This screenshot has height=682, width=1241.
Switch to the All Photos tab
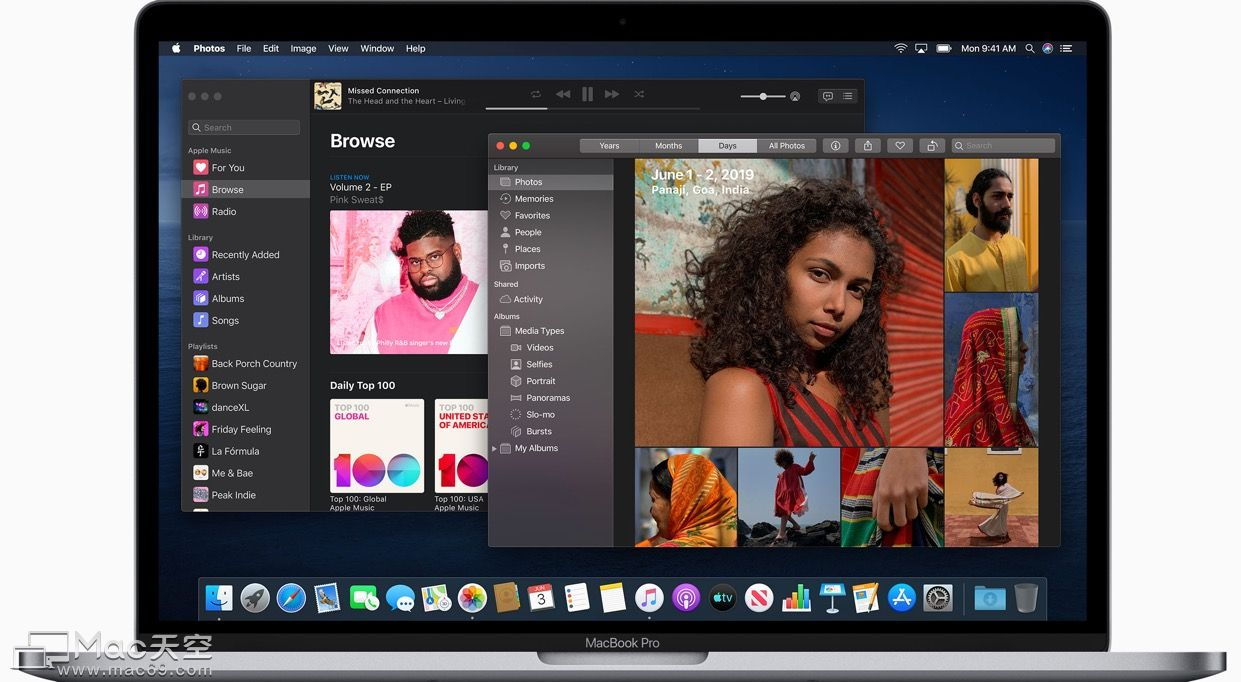[787, 146]
